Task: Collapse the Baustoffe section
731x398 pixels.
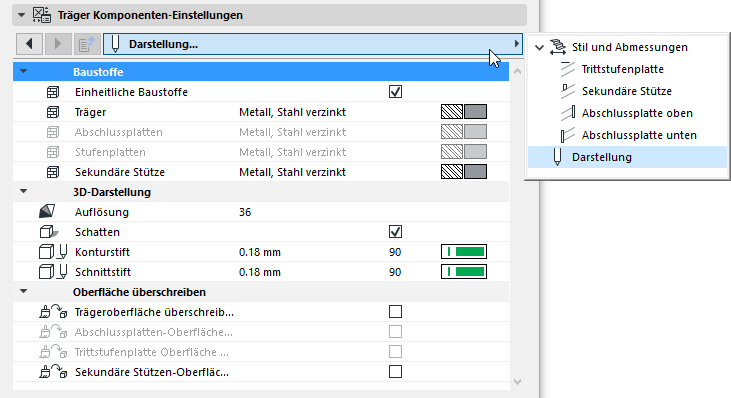Action: point(23,72)
